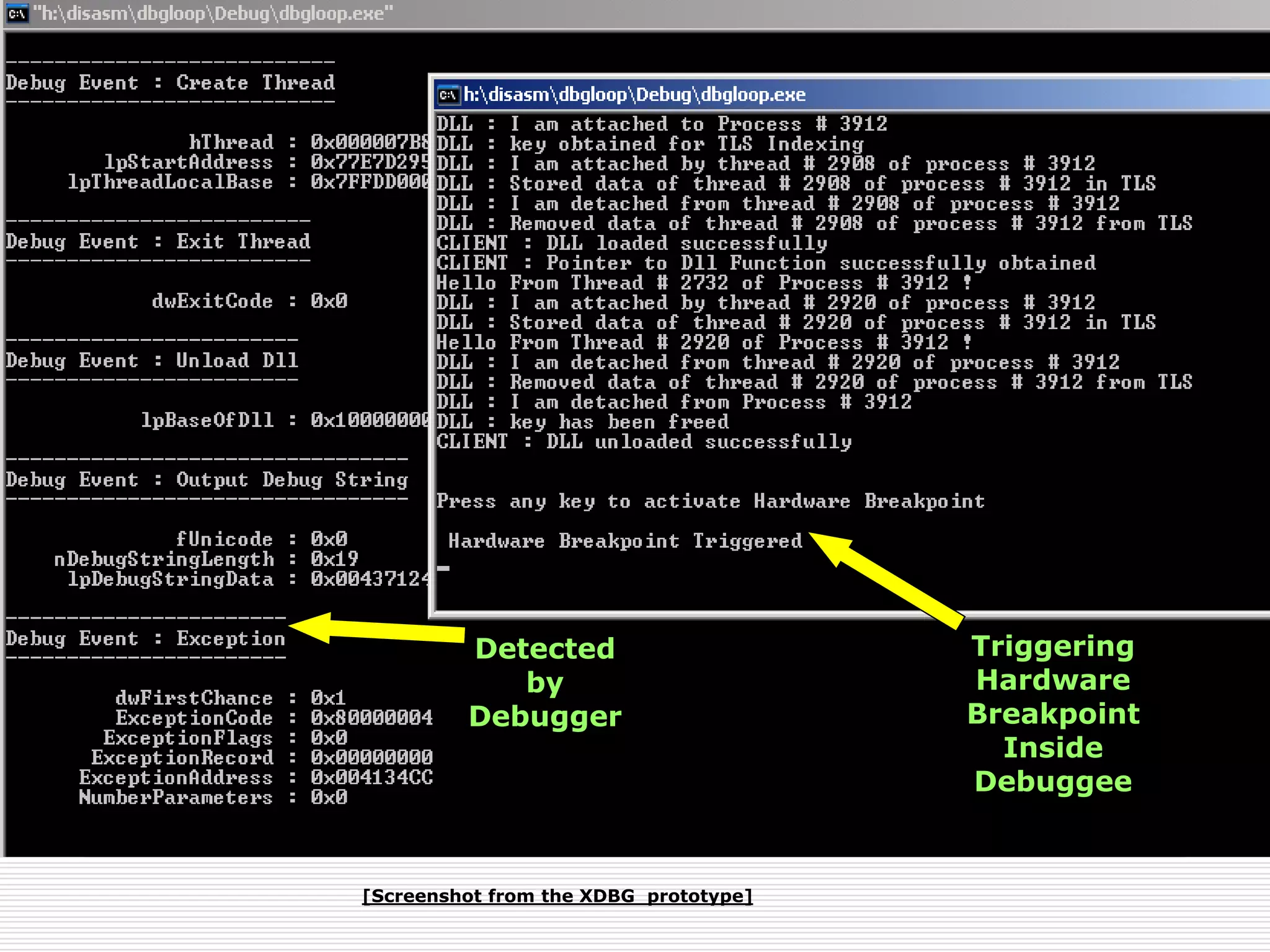Click the lpBaseOfDll line

coord(285,420)
